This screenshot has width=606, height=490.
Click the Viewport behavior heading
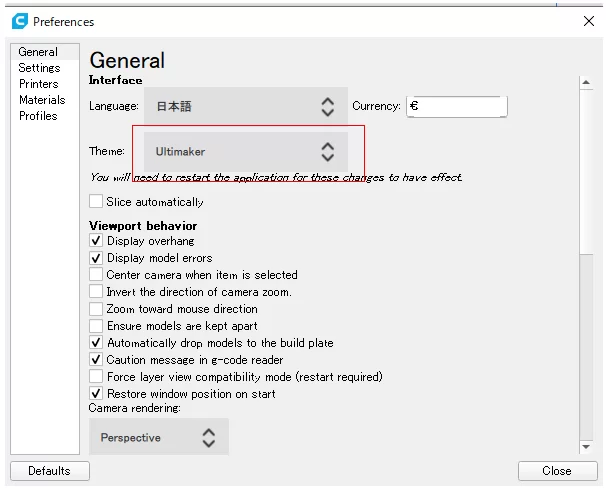click(x=143, y=226)
